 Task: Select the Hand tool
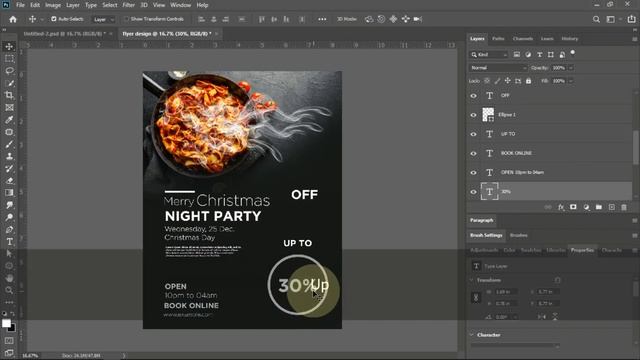coord(9,278)
